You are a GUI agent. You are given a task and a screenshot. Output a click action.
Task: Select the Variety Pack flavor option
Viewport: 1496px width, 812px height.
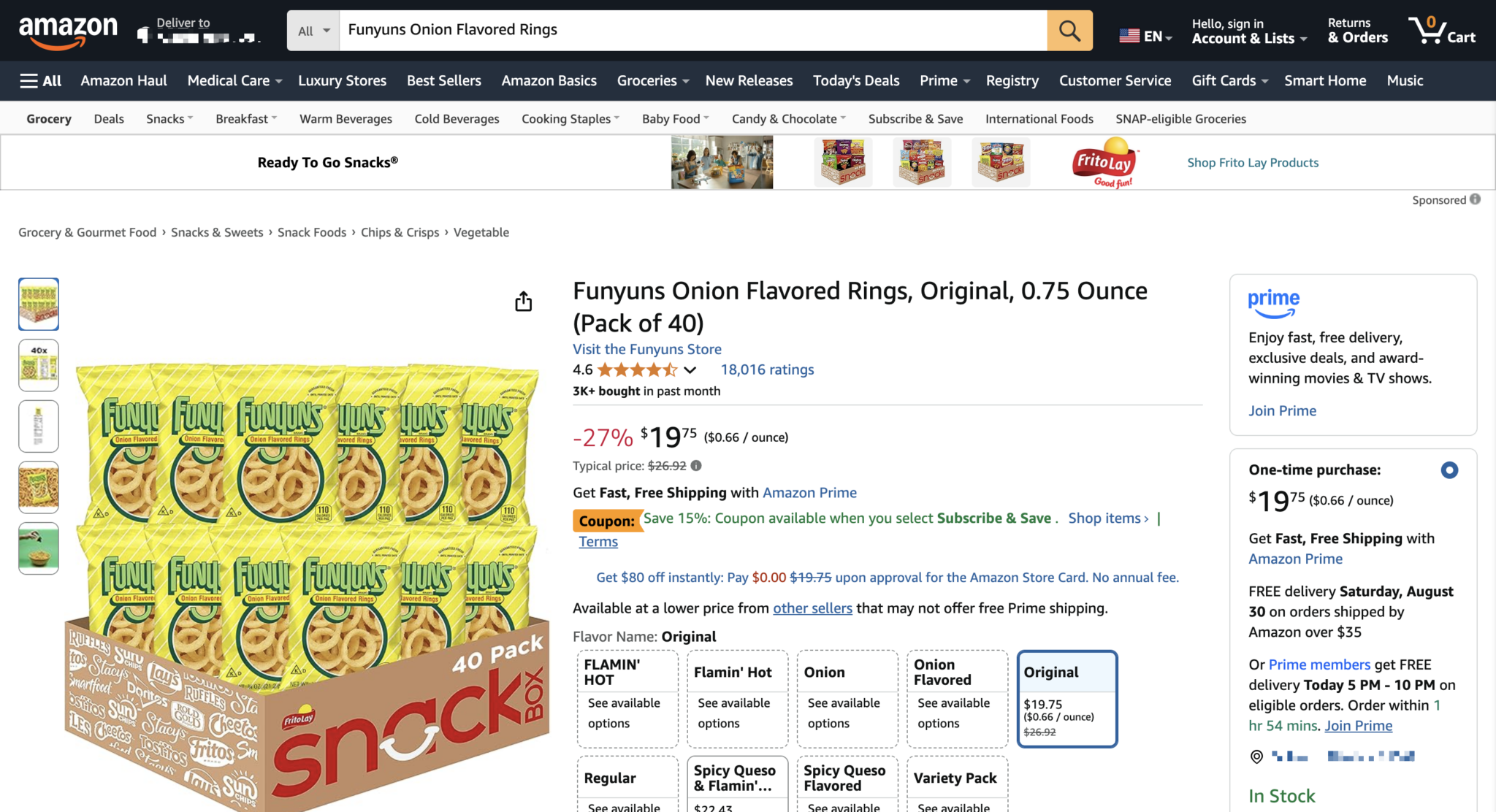(x=957, y=778)
